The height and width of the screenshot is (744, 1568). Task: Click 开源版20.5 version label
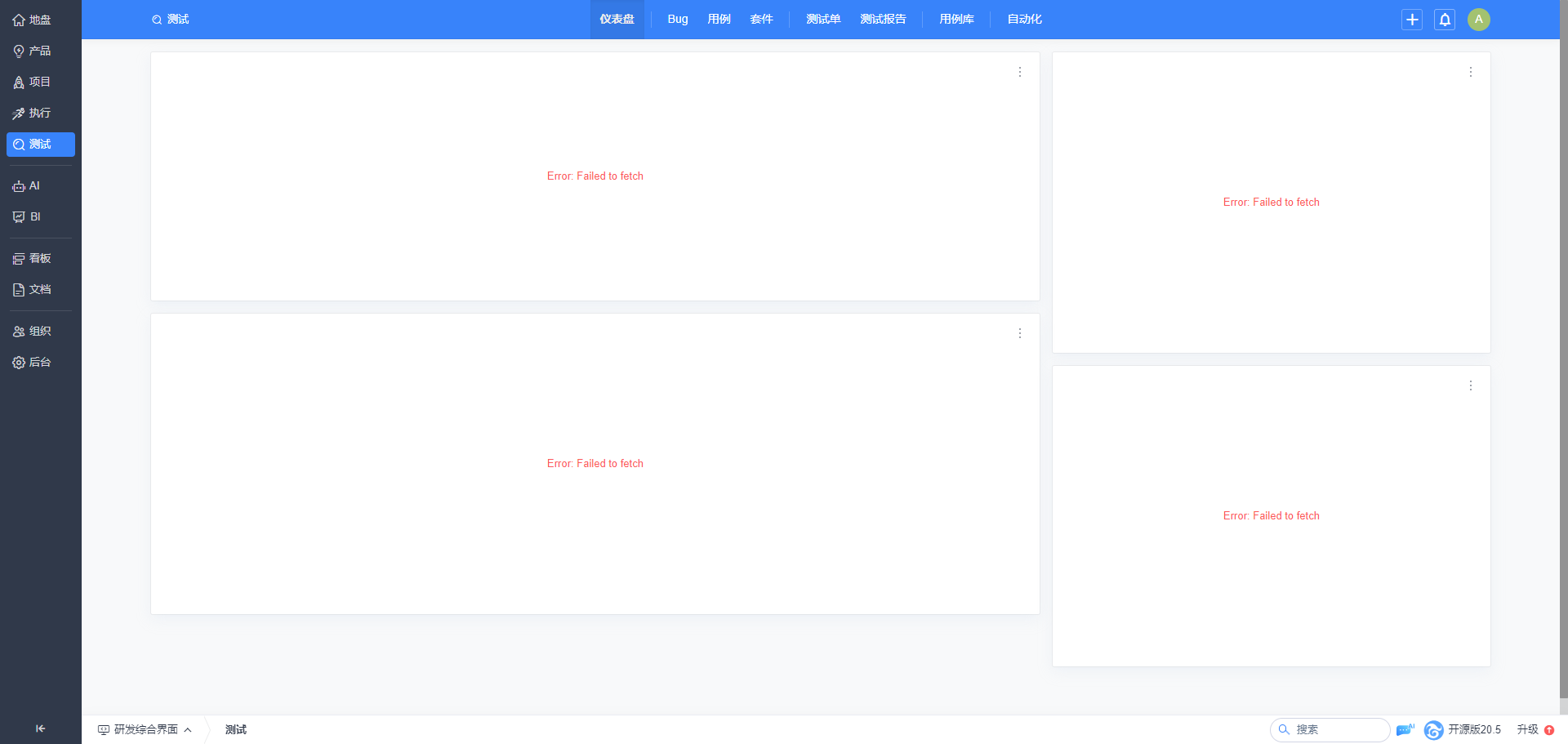coord(1475,730)
